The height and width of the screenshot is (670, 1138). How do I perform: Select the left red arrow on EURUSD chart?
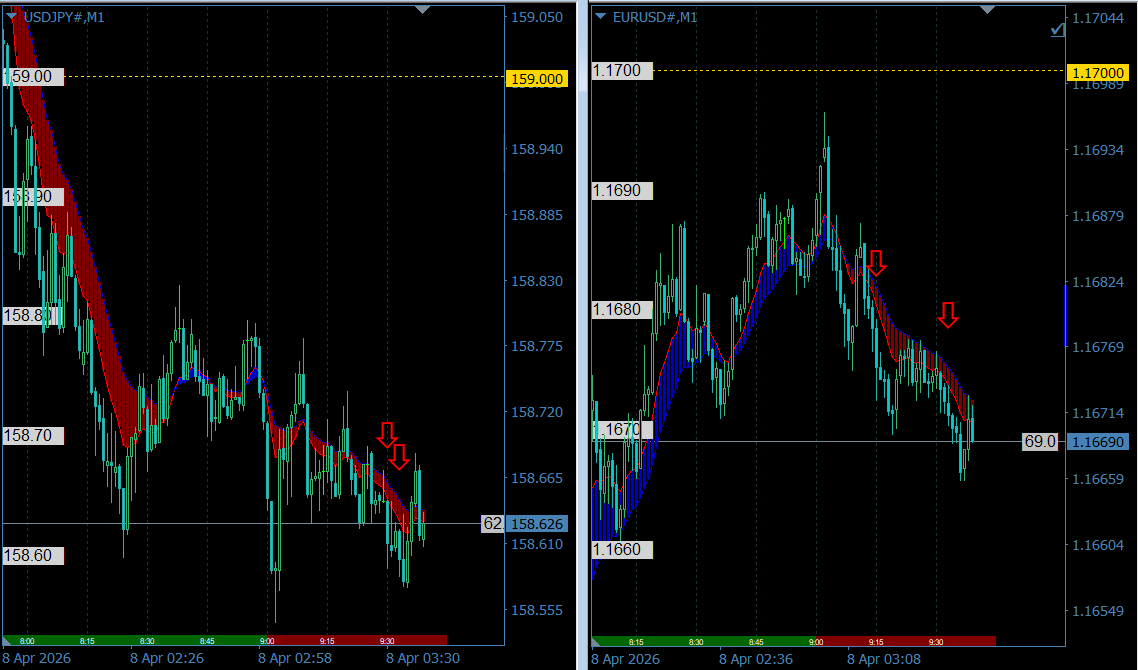pyautogui.click(x=876, y=263)
